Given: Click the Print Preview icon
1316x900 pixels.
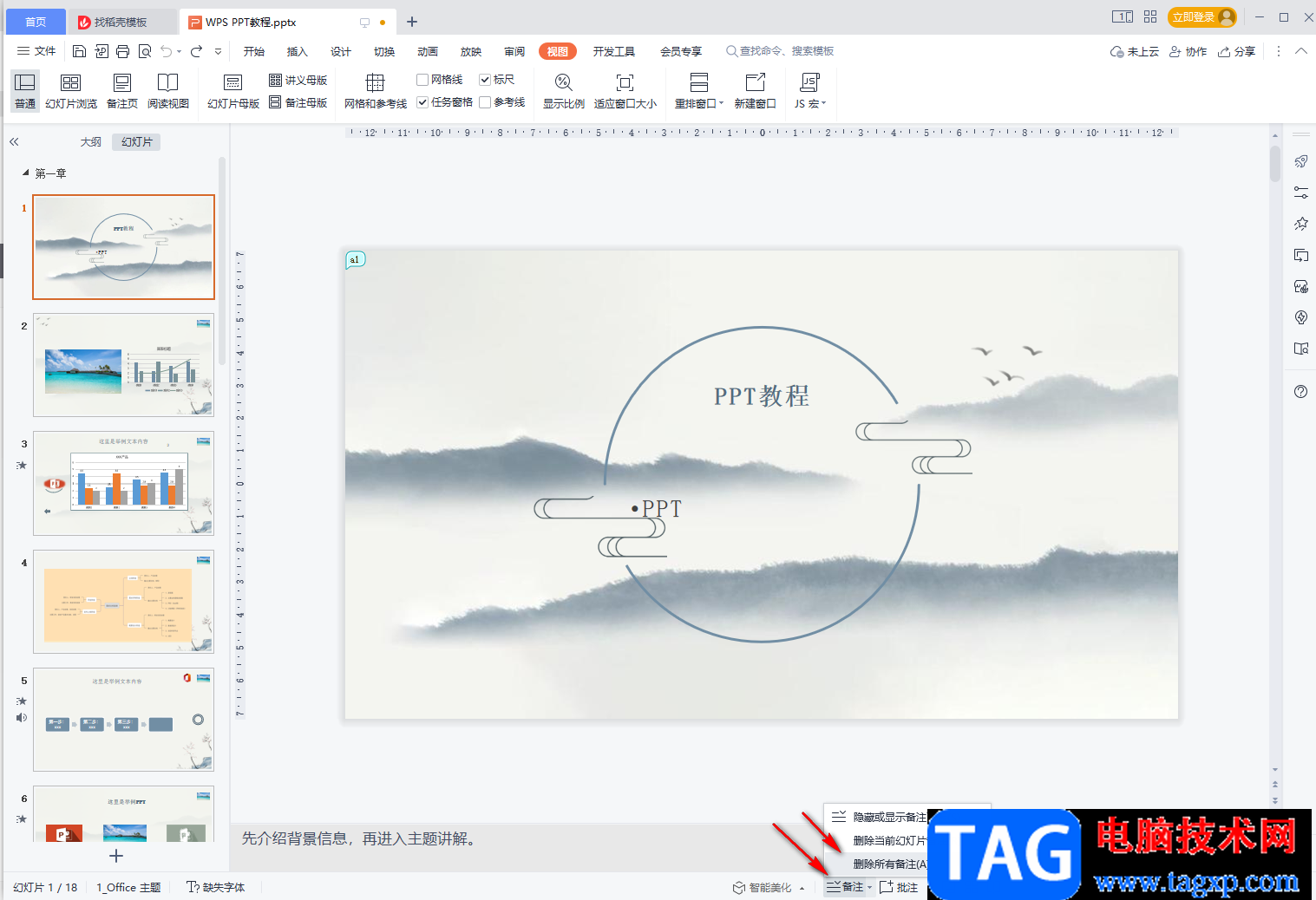Looking at the screenshot, I should coord(145,51).
